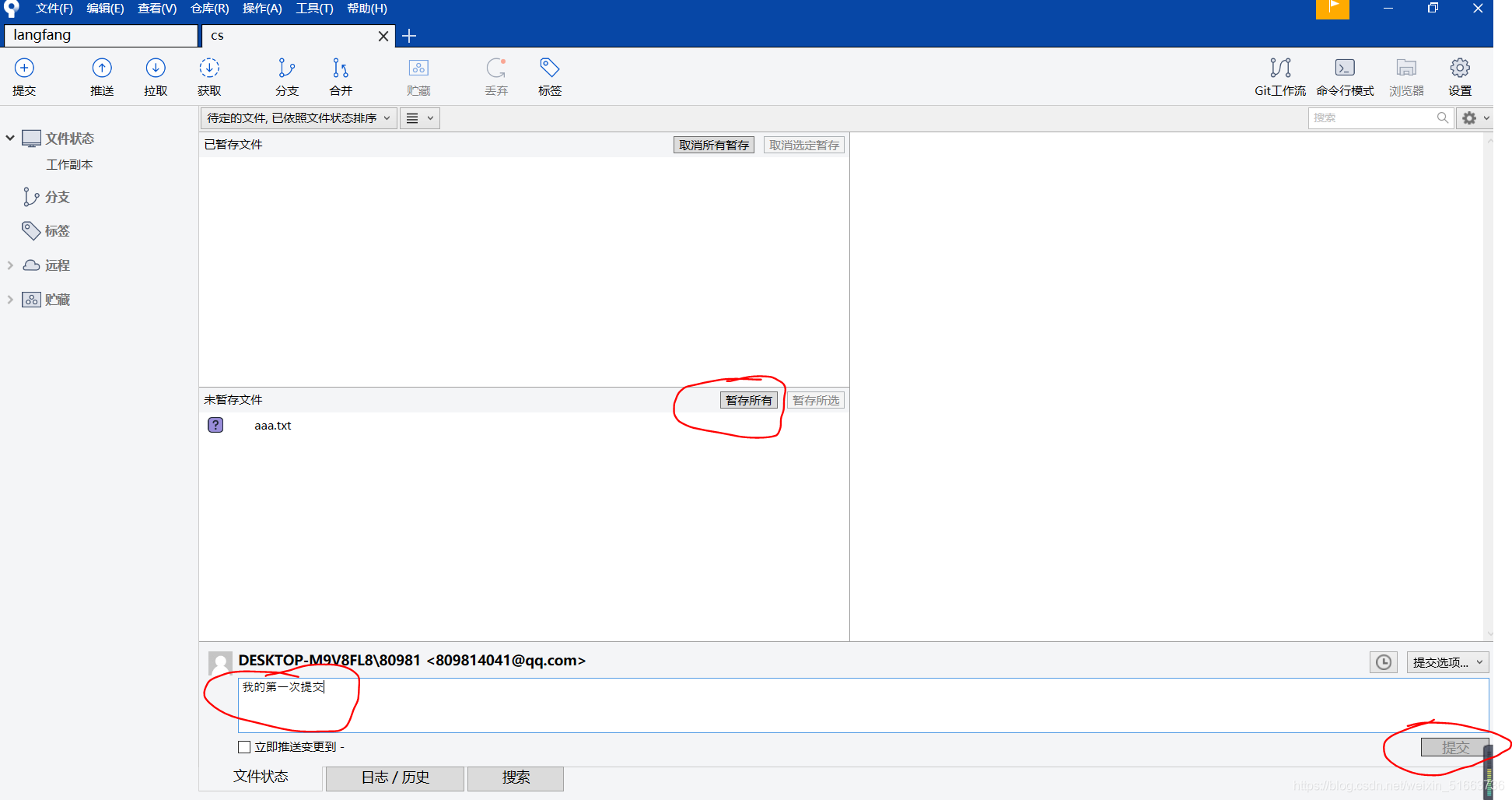Click the 提交 commit toolbar icon
This screenshot has height=800, width=1512.
(x=24, y=76)
